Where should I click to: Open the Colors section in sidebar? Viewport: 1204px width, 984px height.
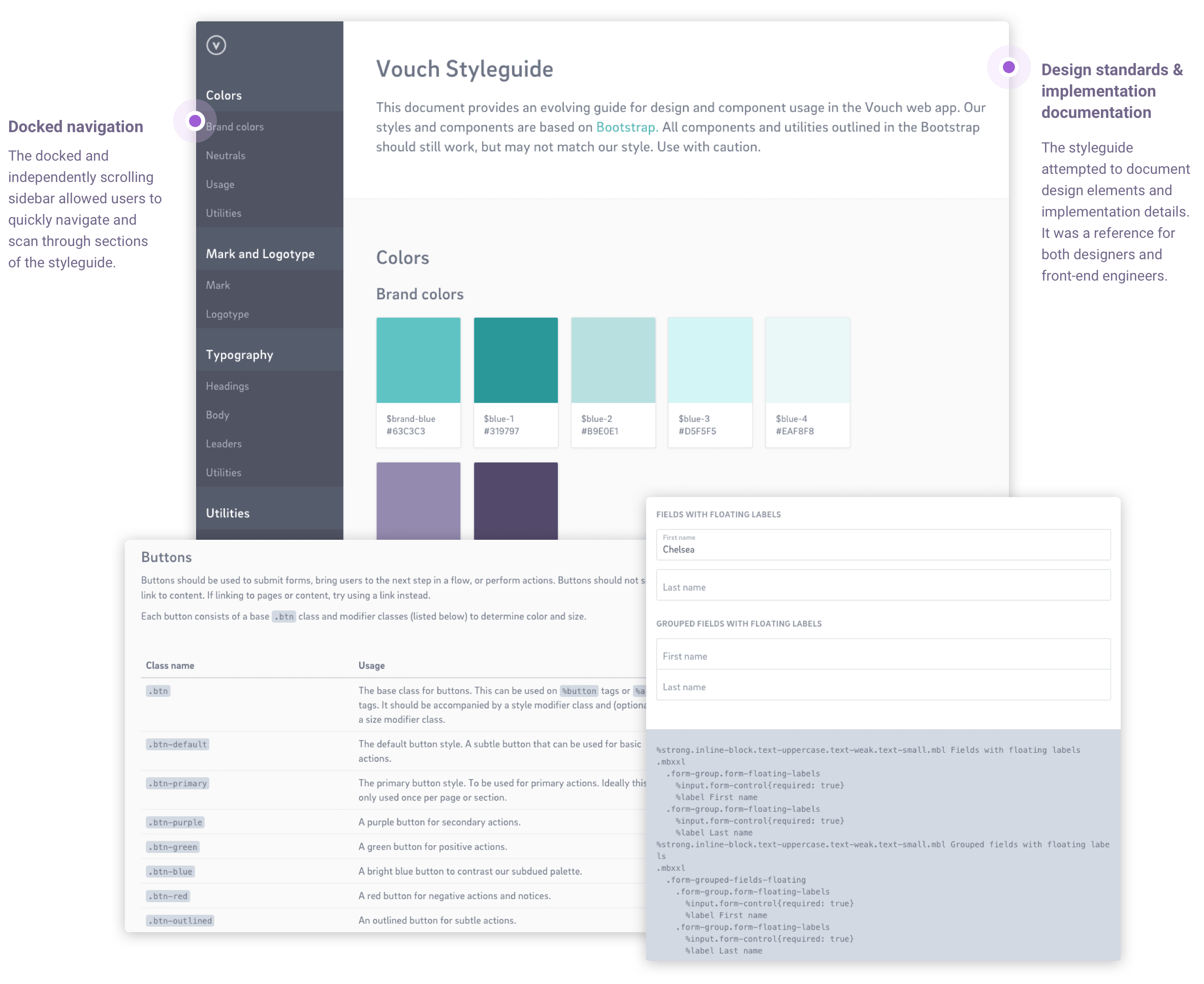click(224, 95)
